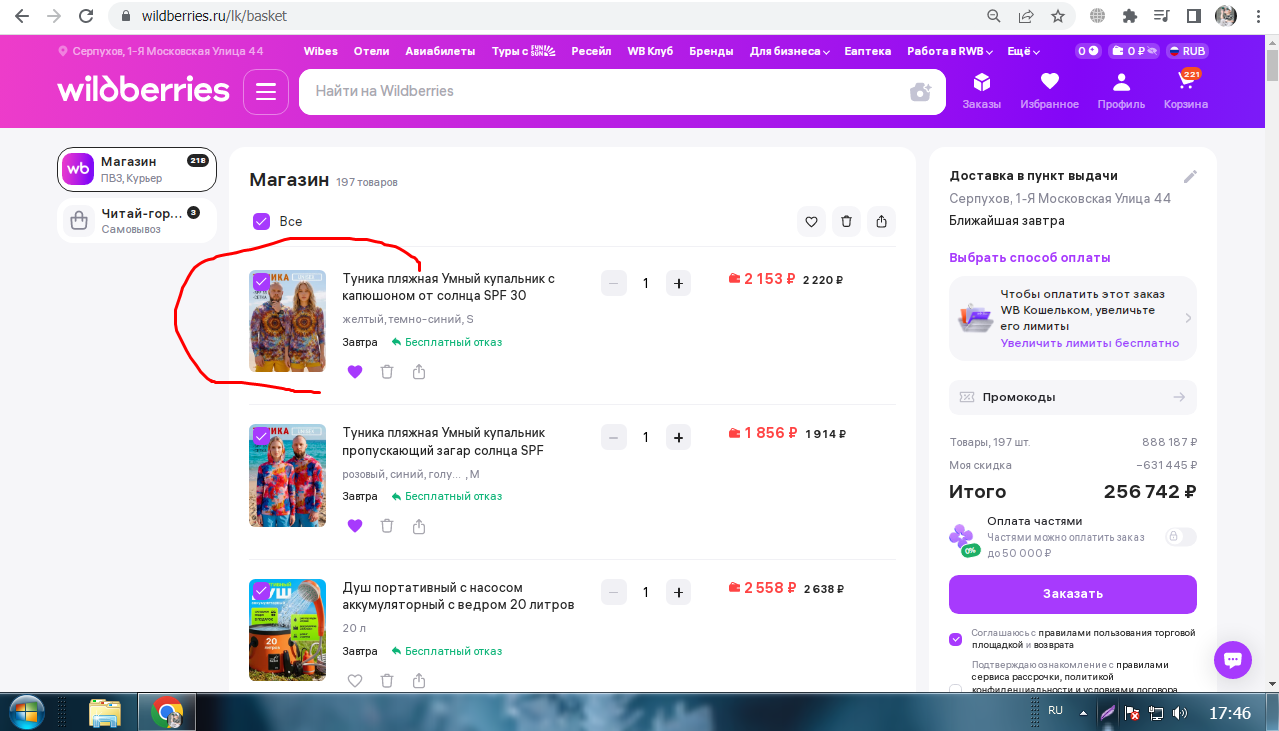The width and height of the screenshot is (1279, 731).
Task: Open Промокоды arrow row
Action: [x=1072, y=397]
